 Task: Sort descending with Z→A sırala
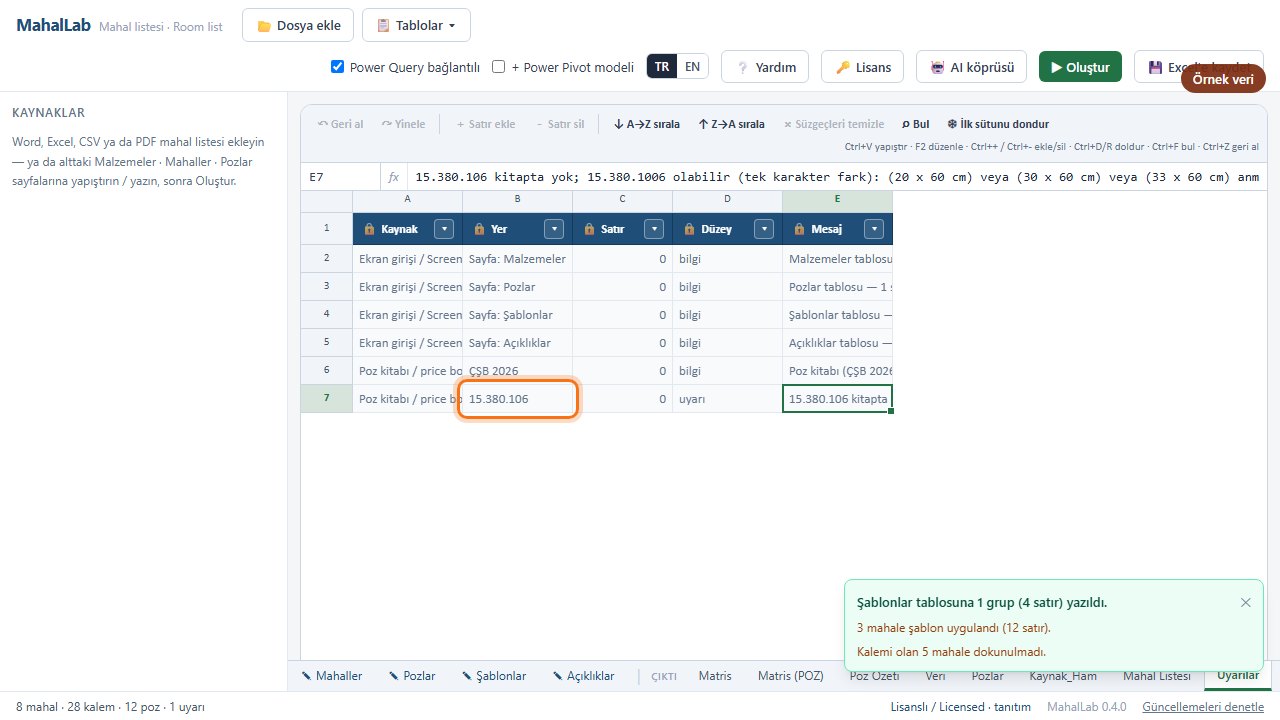[x=731, y=124]
